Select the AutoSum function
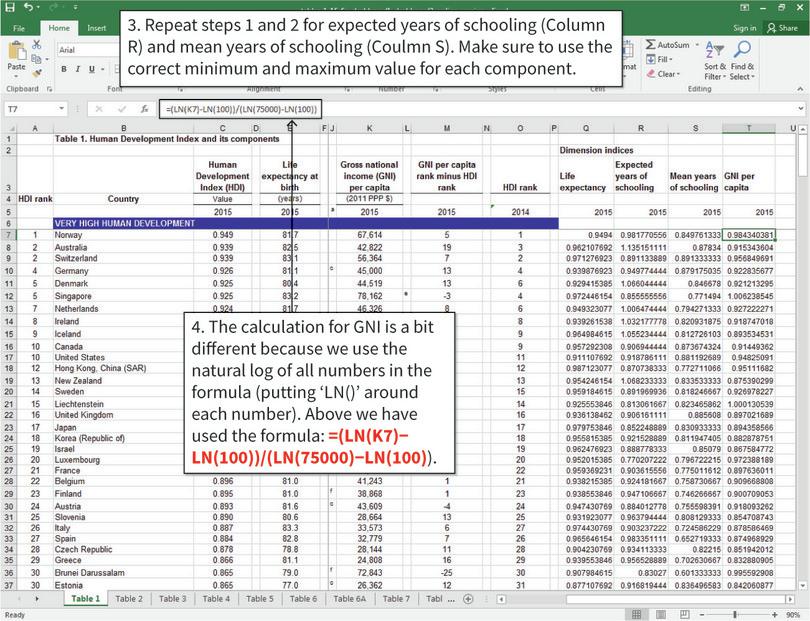This screenshot has width=810, height=621. coord(669,44)
